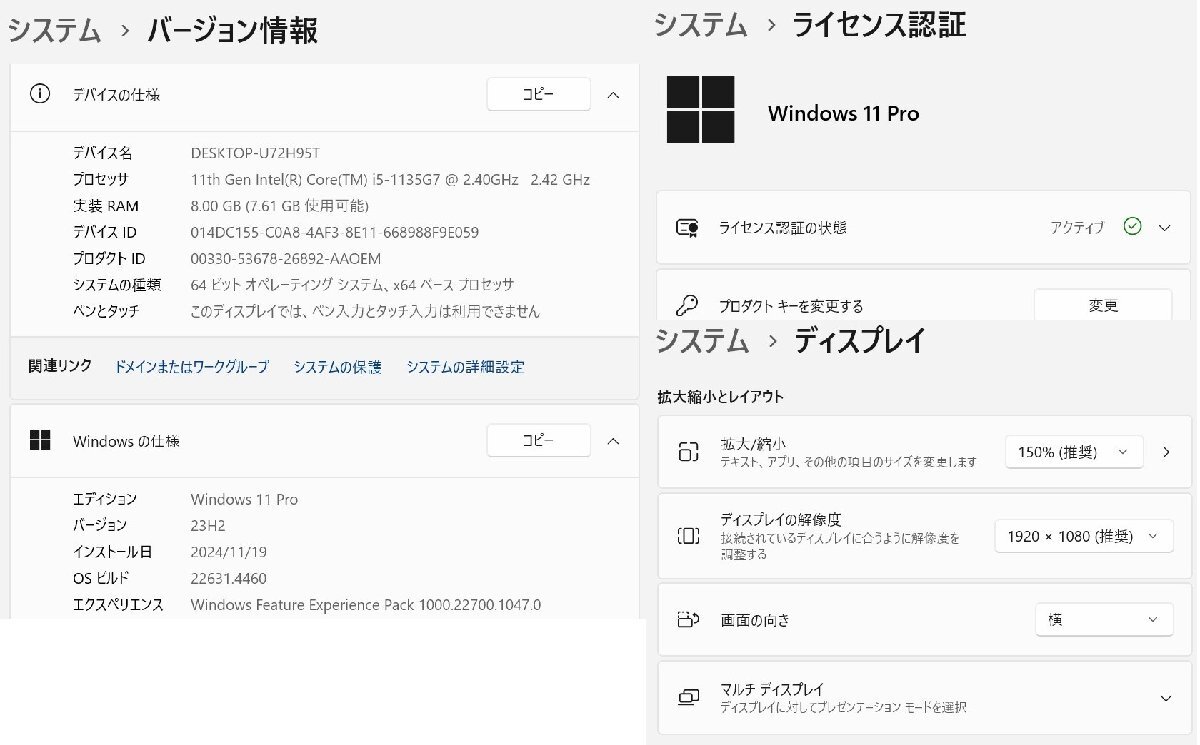Select OS build 22631.4460
The height and width of the screenshot is (745, 1200).
(x=229, y=578)
